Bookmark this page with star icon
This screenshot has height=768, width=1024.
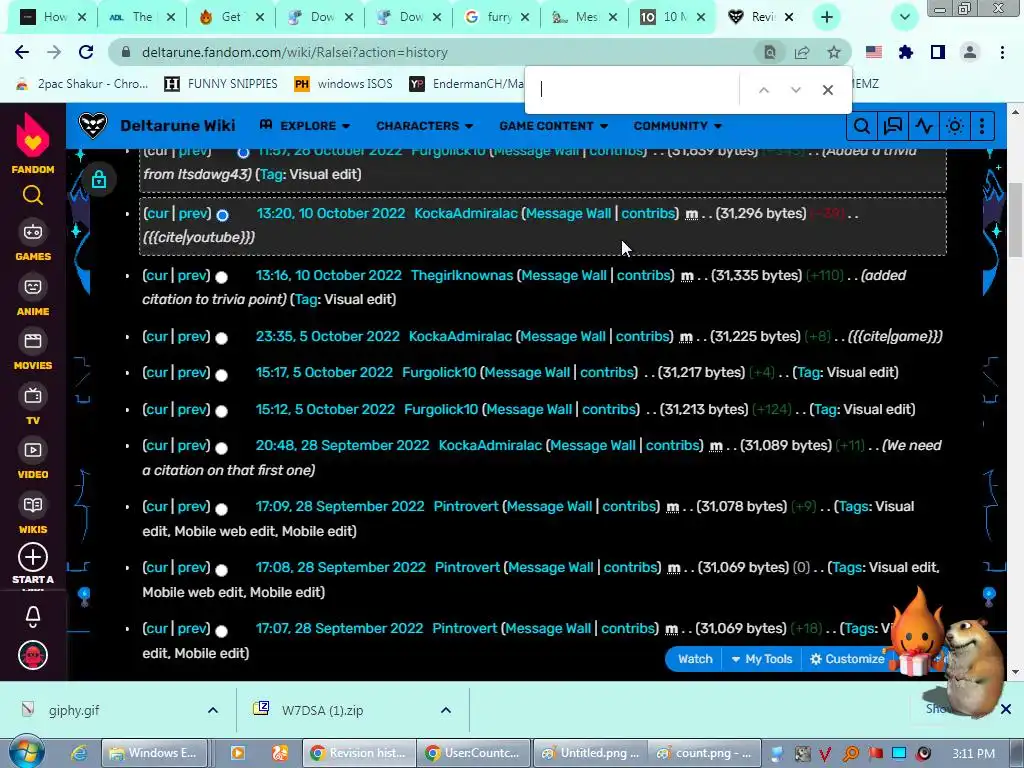(834, 52)
